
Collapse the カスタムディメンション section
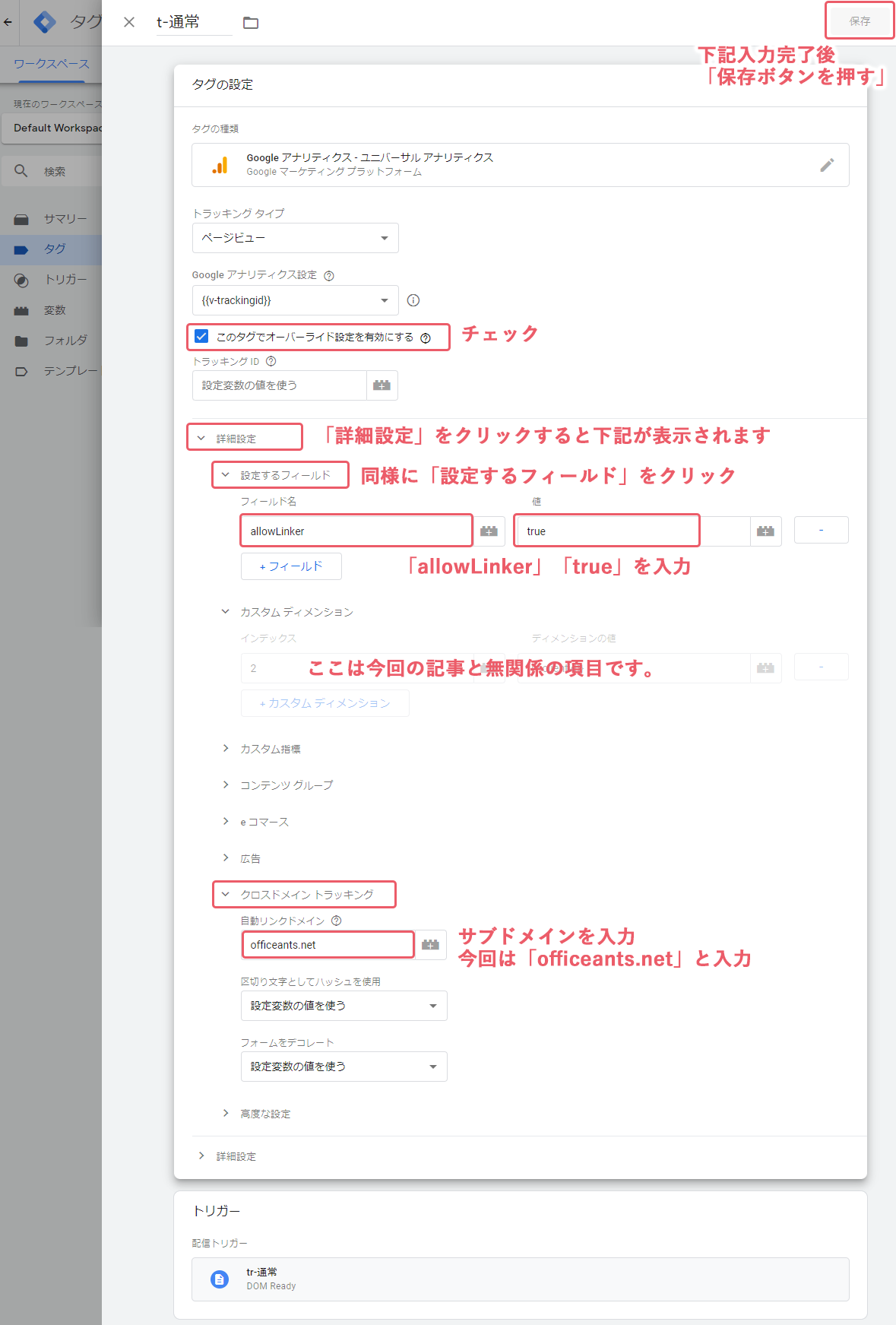click(x=287, y=612)
